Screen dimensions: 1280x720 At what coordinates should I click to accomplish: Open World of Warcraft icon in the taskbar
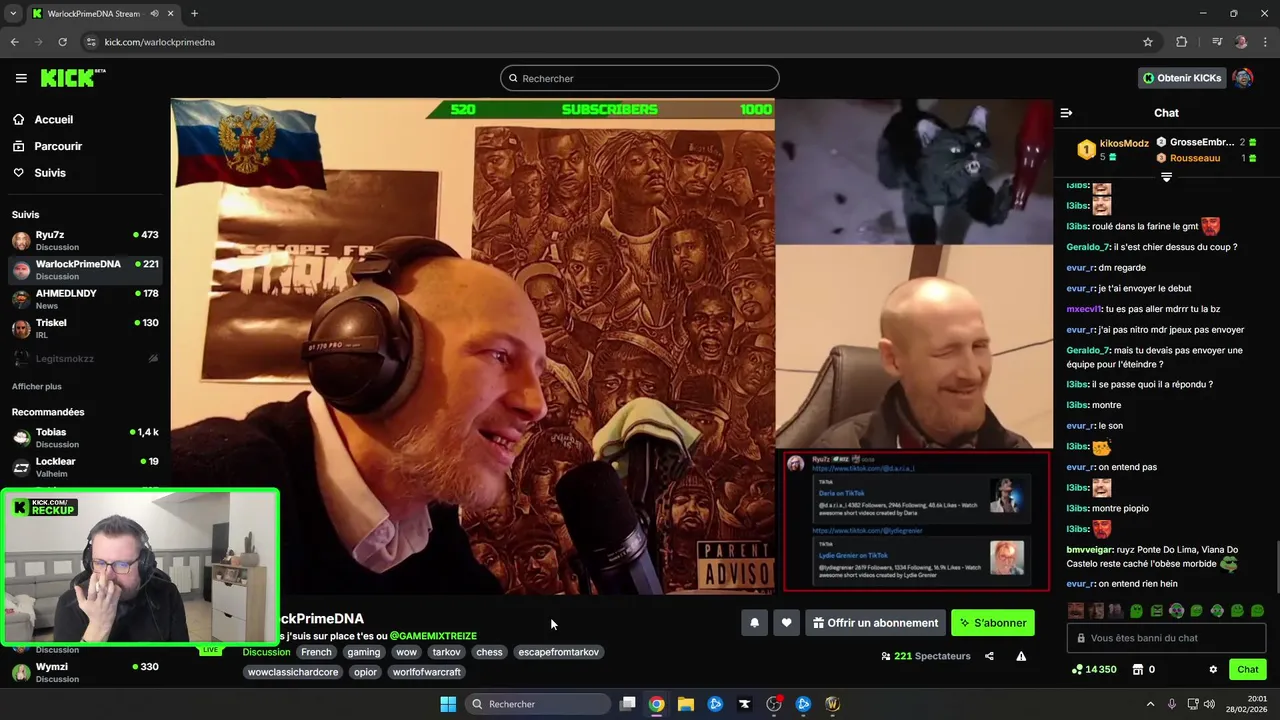[x=832, y=704]
